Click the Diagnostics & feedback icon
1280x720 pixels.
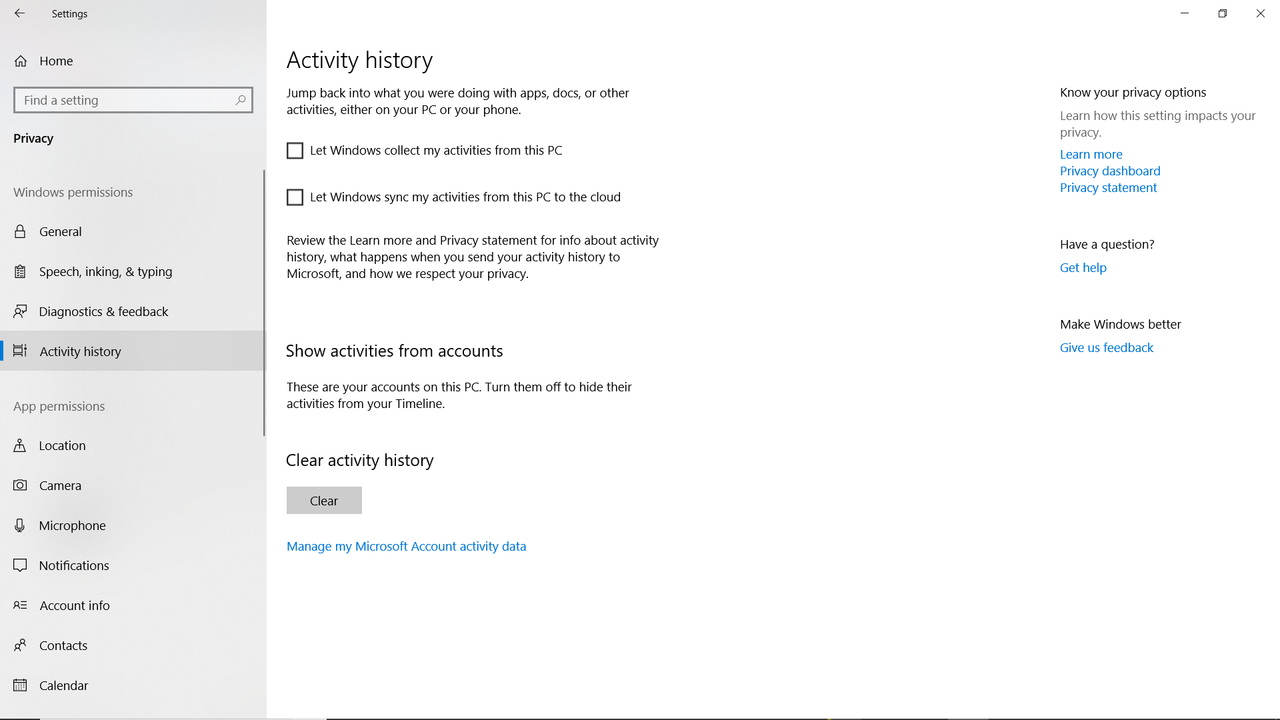point(20,311)
